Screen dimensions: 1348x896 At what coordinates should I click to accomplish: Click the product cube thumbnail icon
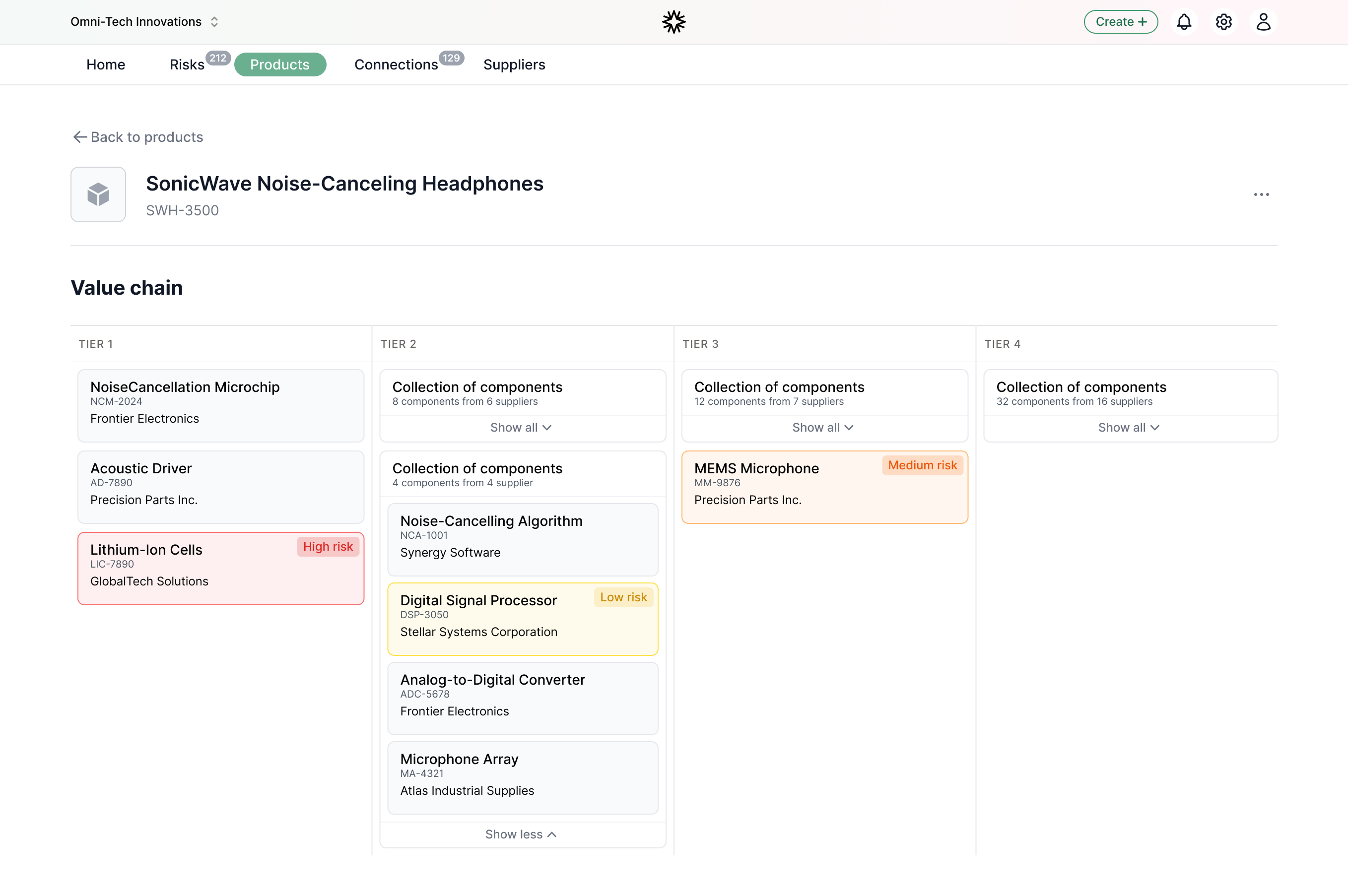pos(98,195)
